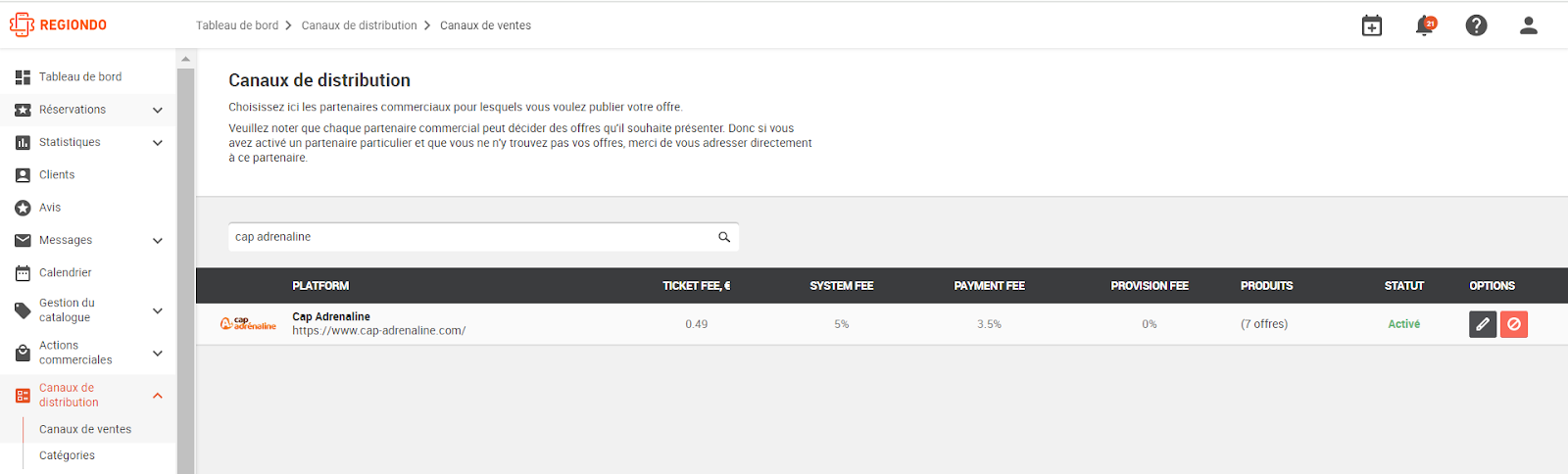
Task: Open the help question mark icon
Action: [1476, 25]
